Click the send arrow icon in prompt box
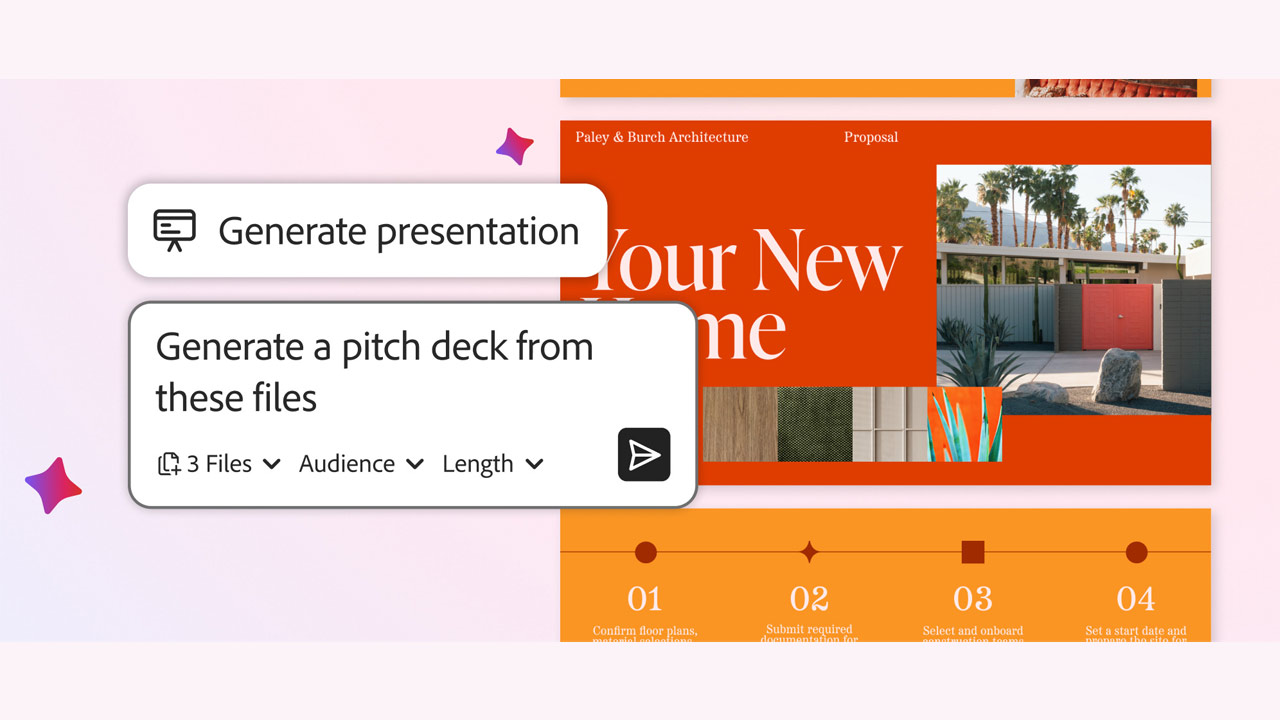1280x720 pixels. click(x=644, y=455)
